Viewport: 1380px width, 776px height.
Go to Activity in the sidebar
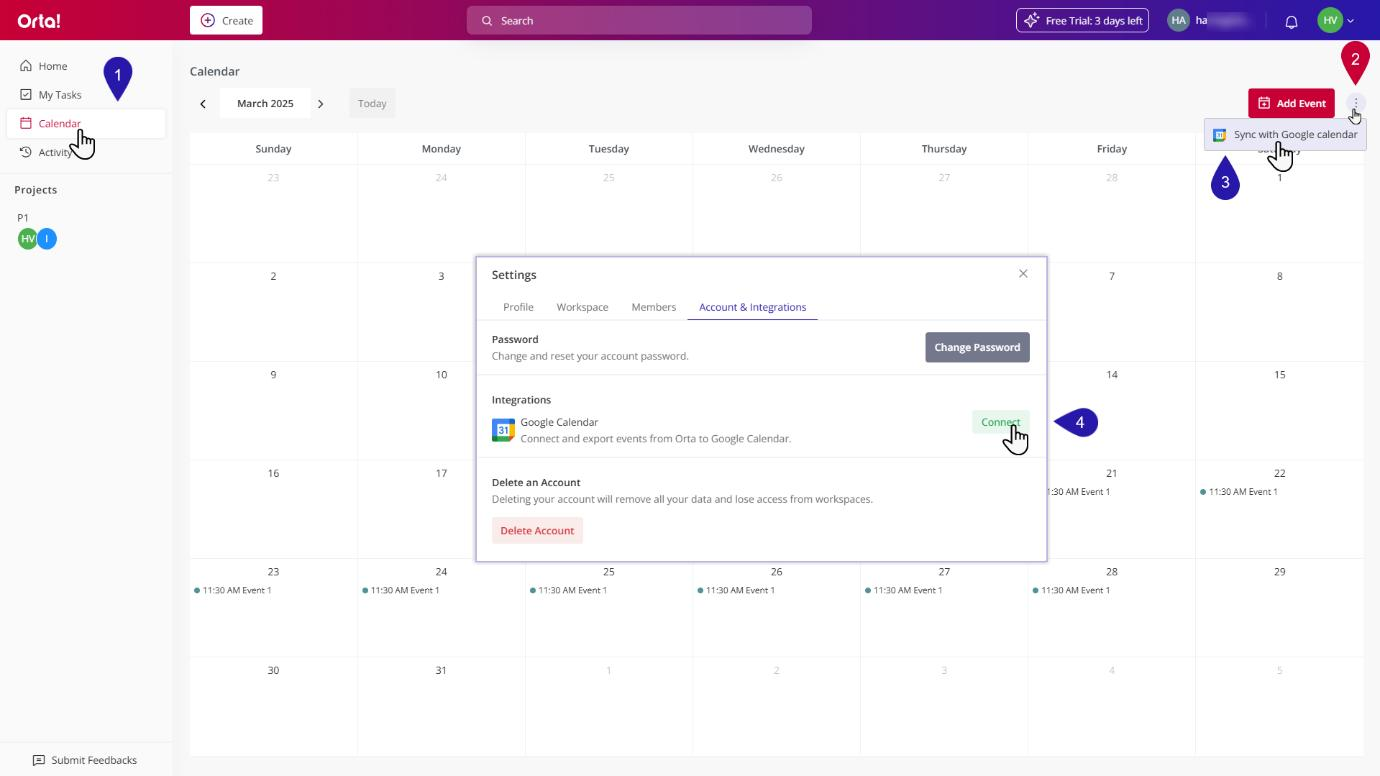(x=53, y=152)
